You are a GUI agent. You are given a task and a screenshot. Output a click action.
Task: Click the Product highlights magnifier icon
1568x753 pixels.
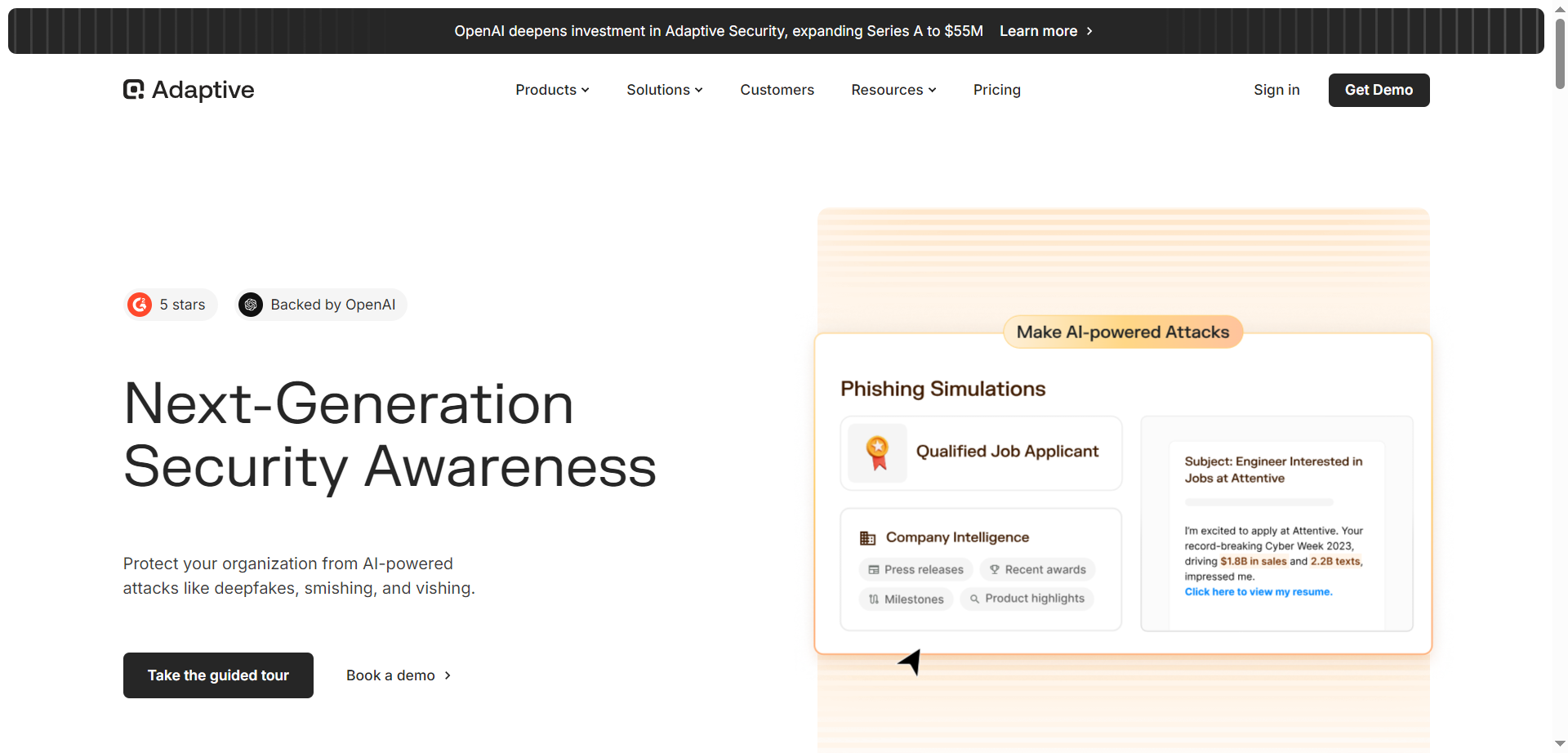(974, 599)
